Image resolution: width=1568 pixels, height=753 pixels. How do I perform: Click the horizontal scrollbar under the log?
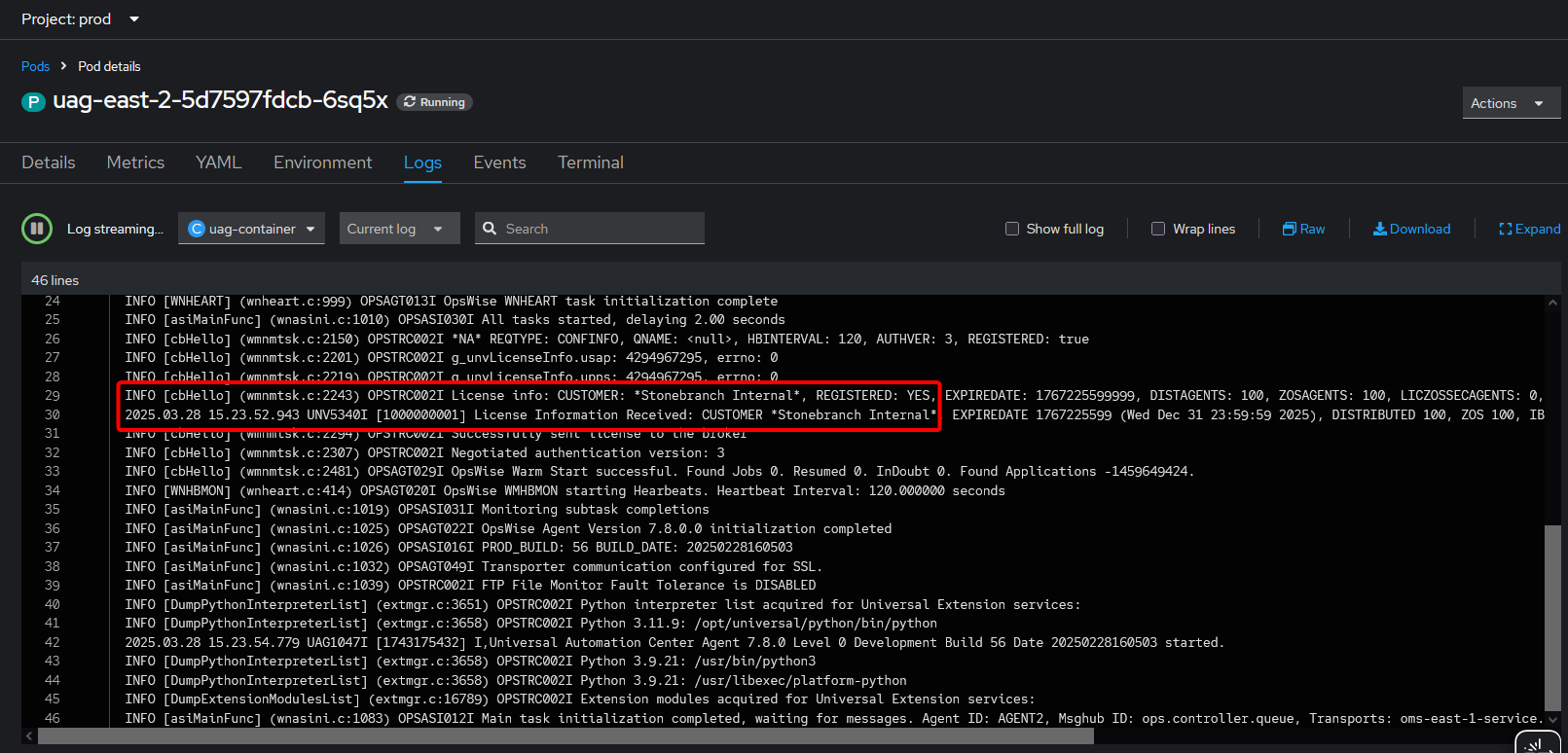pos(565,736)
